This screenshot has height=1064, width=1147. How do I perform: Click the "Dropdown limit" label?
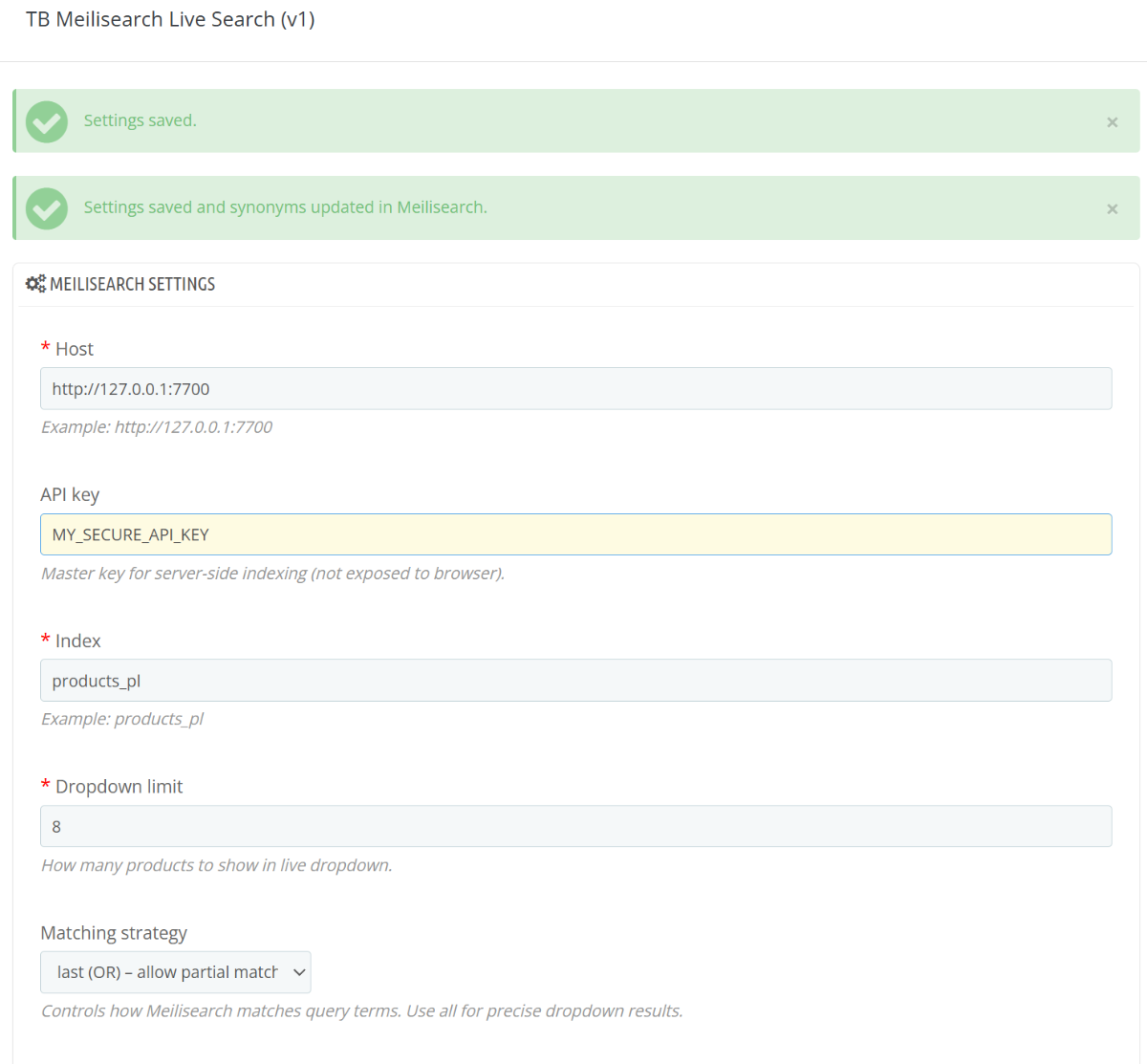click(x=119, y=787)
